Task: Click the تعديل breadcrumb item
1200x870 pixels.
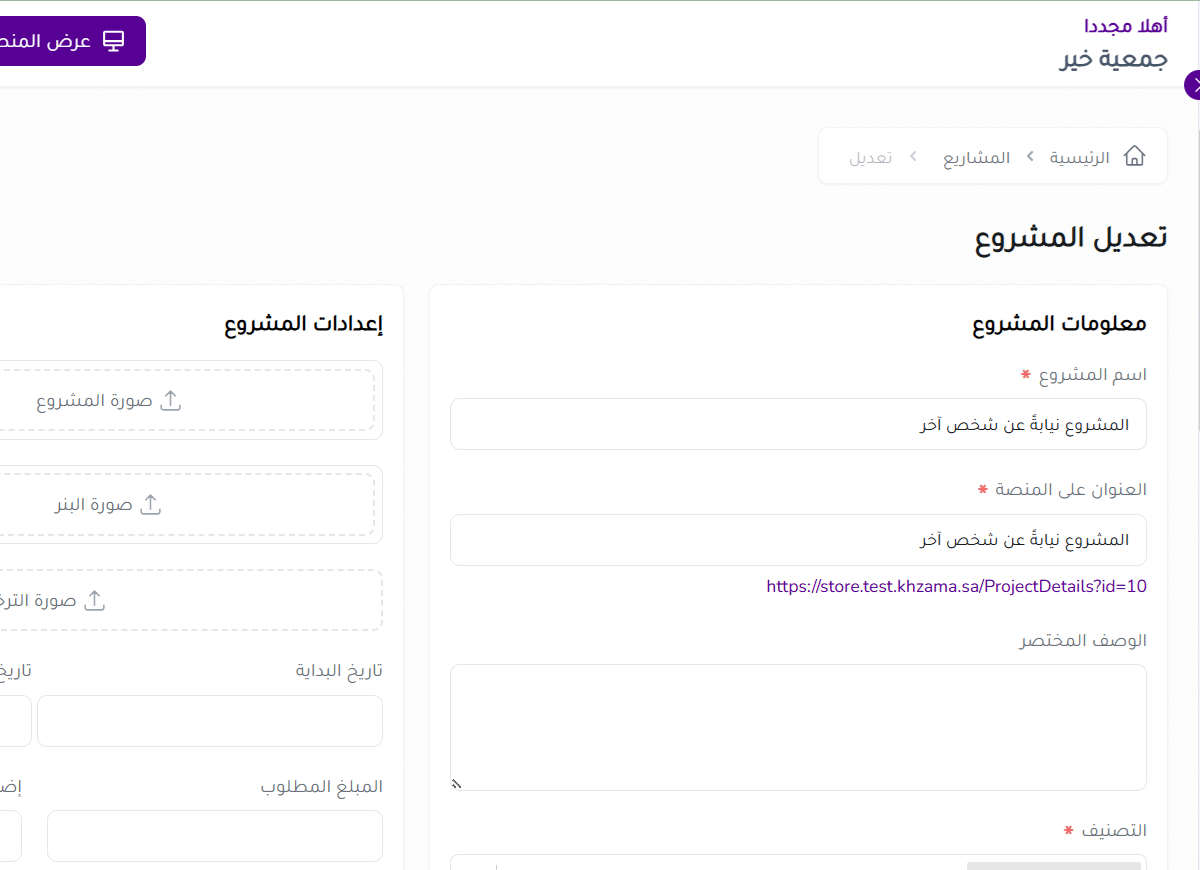Action: (x=870, y=157)
